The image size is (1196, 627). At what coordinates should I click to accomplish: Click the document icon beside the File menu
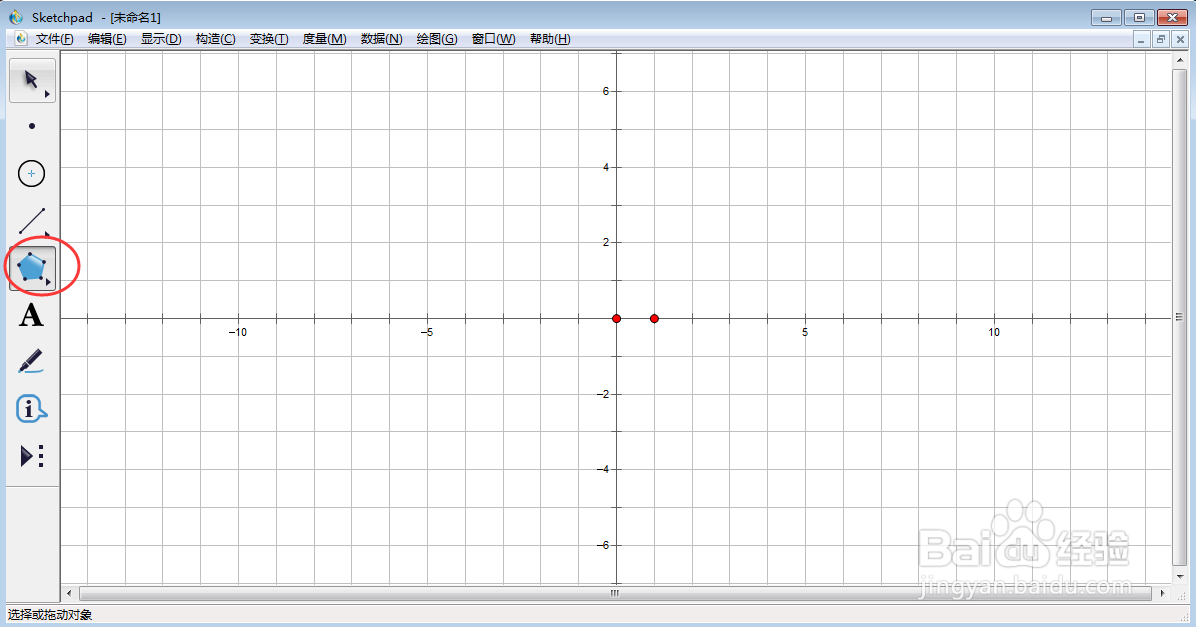click(21, 38)
